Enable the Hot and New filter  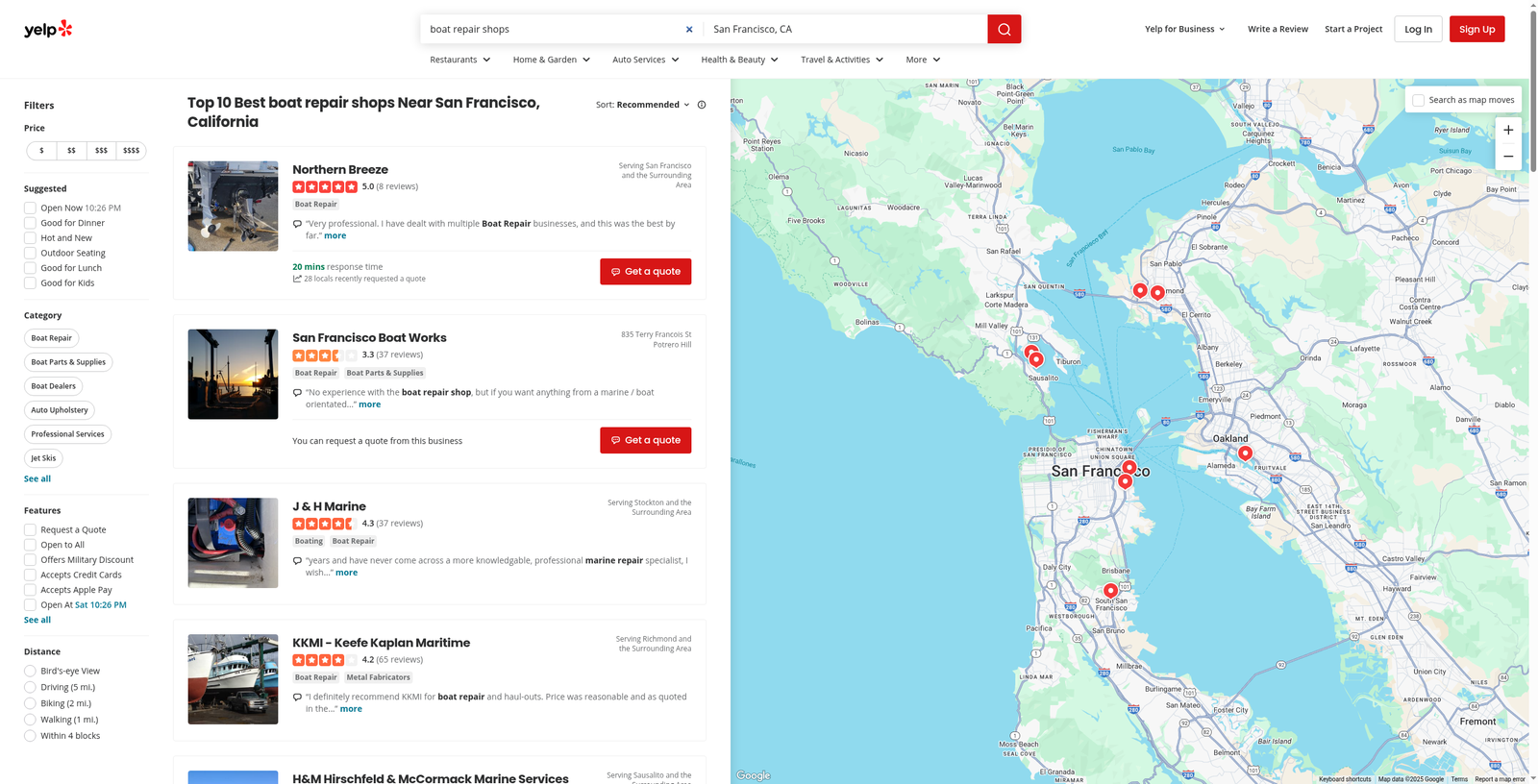(30, 238)
